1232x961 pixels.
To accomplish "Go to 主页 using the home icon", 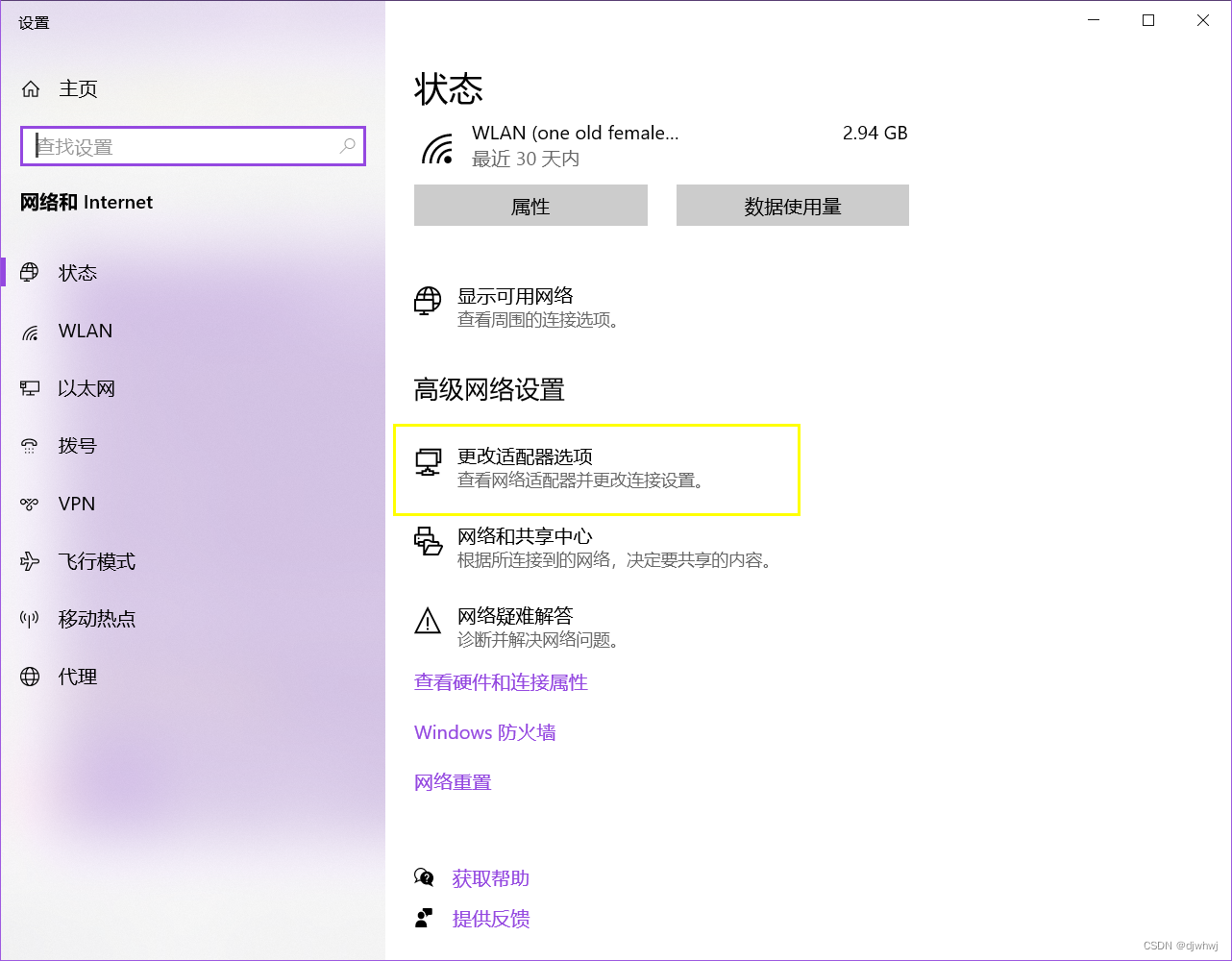I will tap(29, 87).
